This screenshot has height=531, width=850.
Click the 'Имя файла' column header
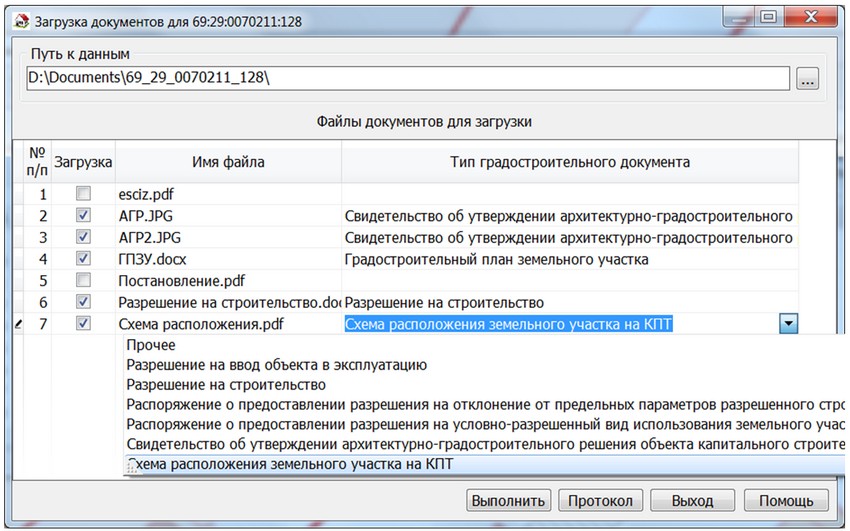[228, 162]
